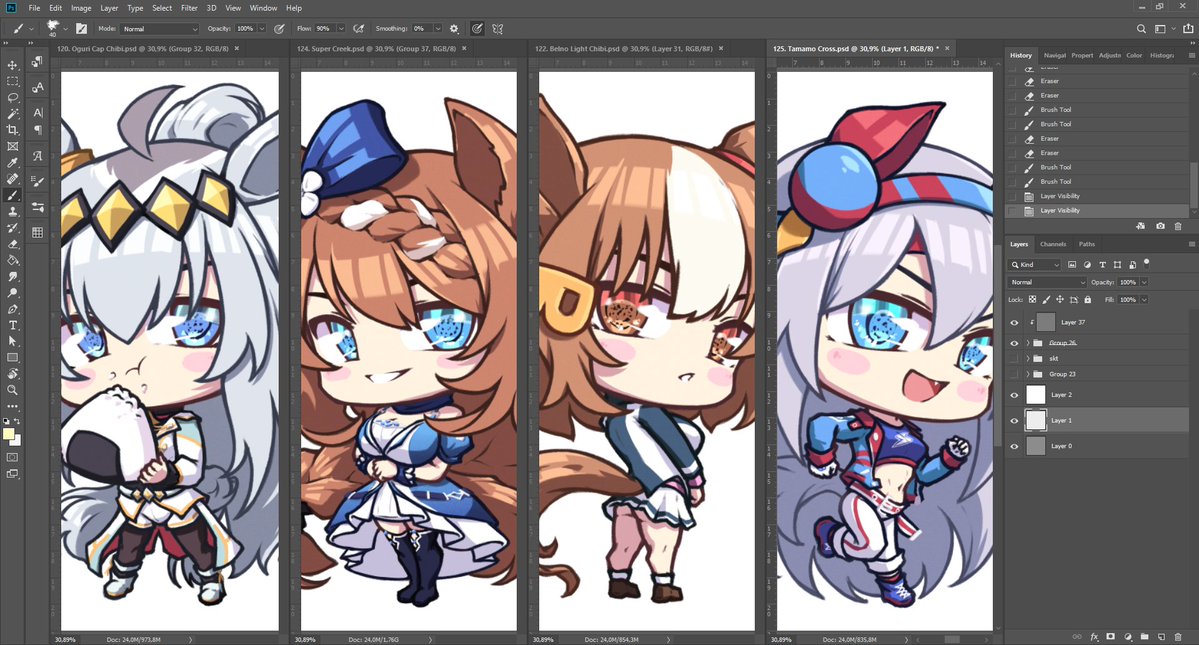
Task: Create new snapshot camera icon in History
Action: pos(1161,226)
